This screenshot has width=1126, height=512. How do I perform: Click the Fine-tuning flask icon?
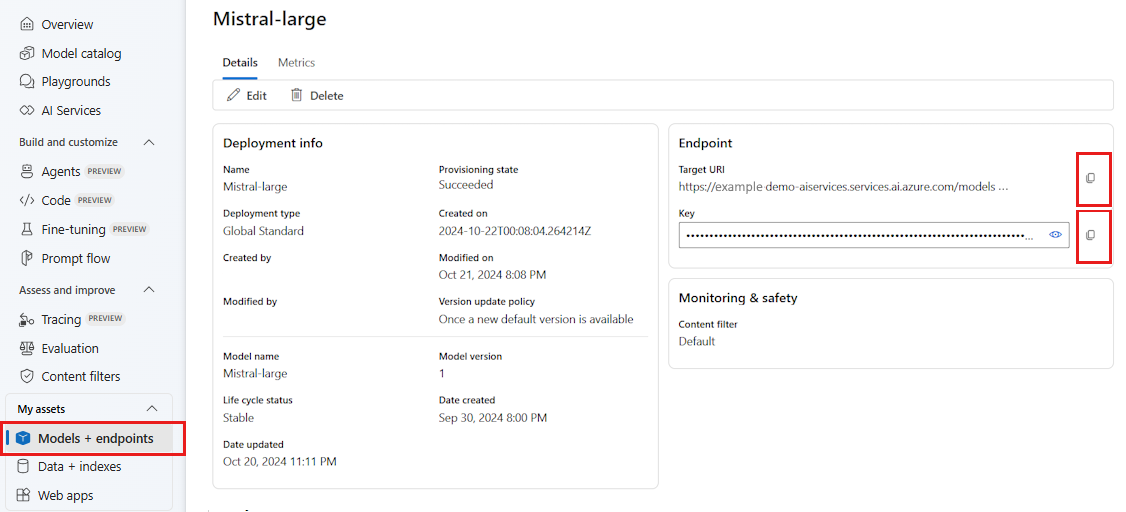pyautogui.click(x=27, y=229)
